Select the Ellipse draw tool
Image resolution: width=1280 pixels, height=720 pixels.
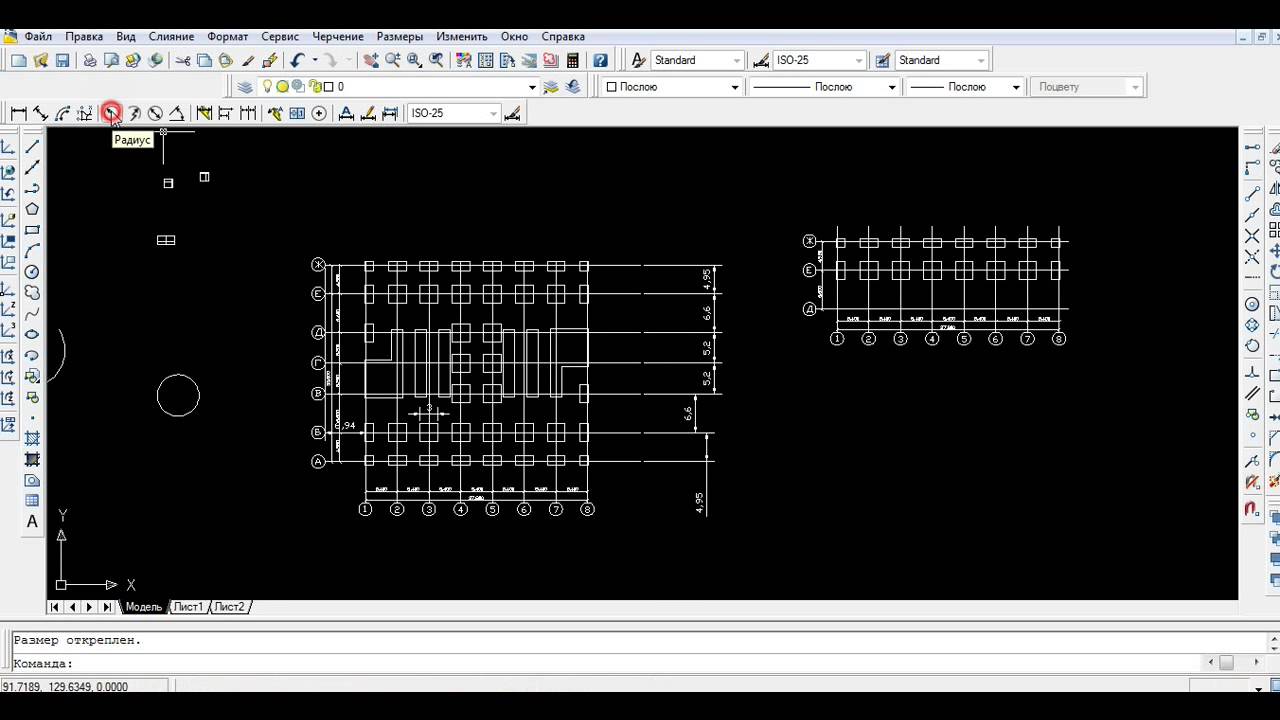click(x=32, y=334)
